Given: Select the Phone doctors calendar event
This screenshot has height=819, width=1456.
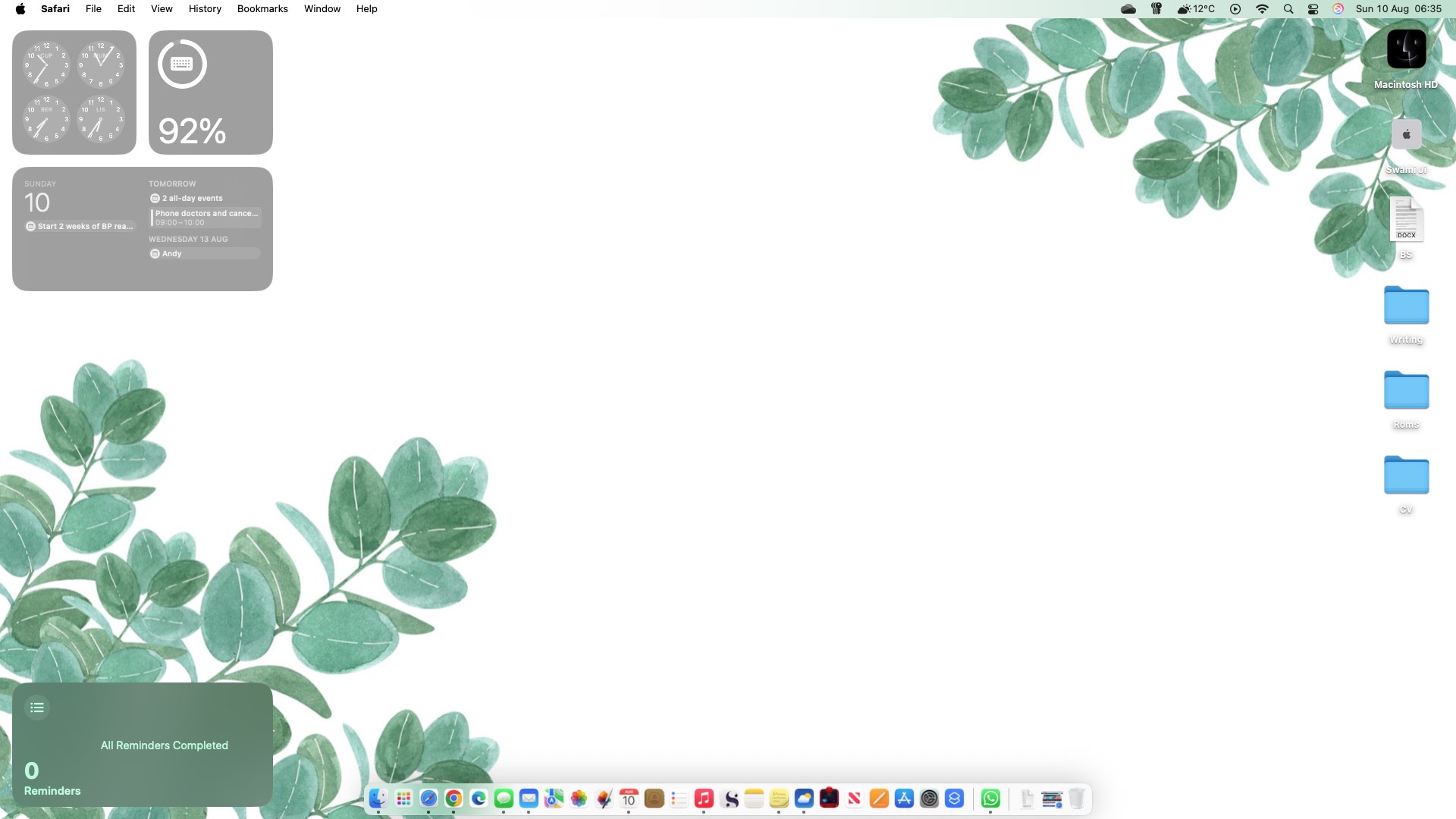Looking at the screenshot, I should pyautogui.click(x=205, y=218).
